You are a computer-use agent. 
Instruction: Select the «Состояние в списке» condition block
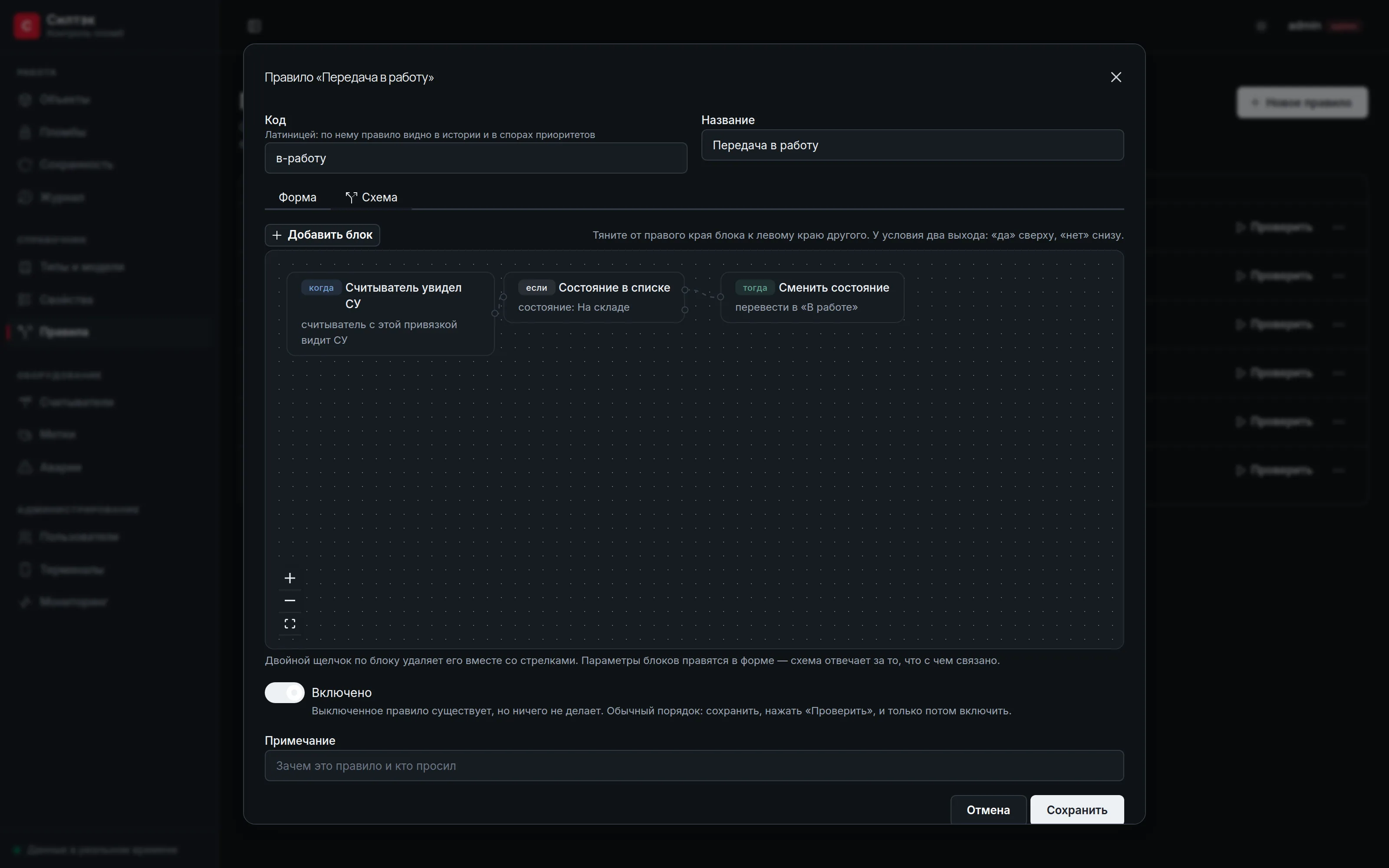click(x=594, y=297)
